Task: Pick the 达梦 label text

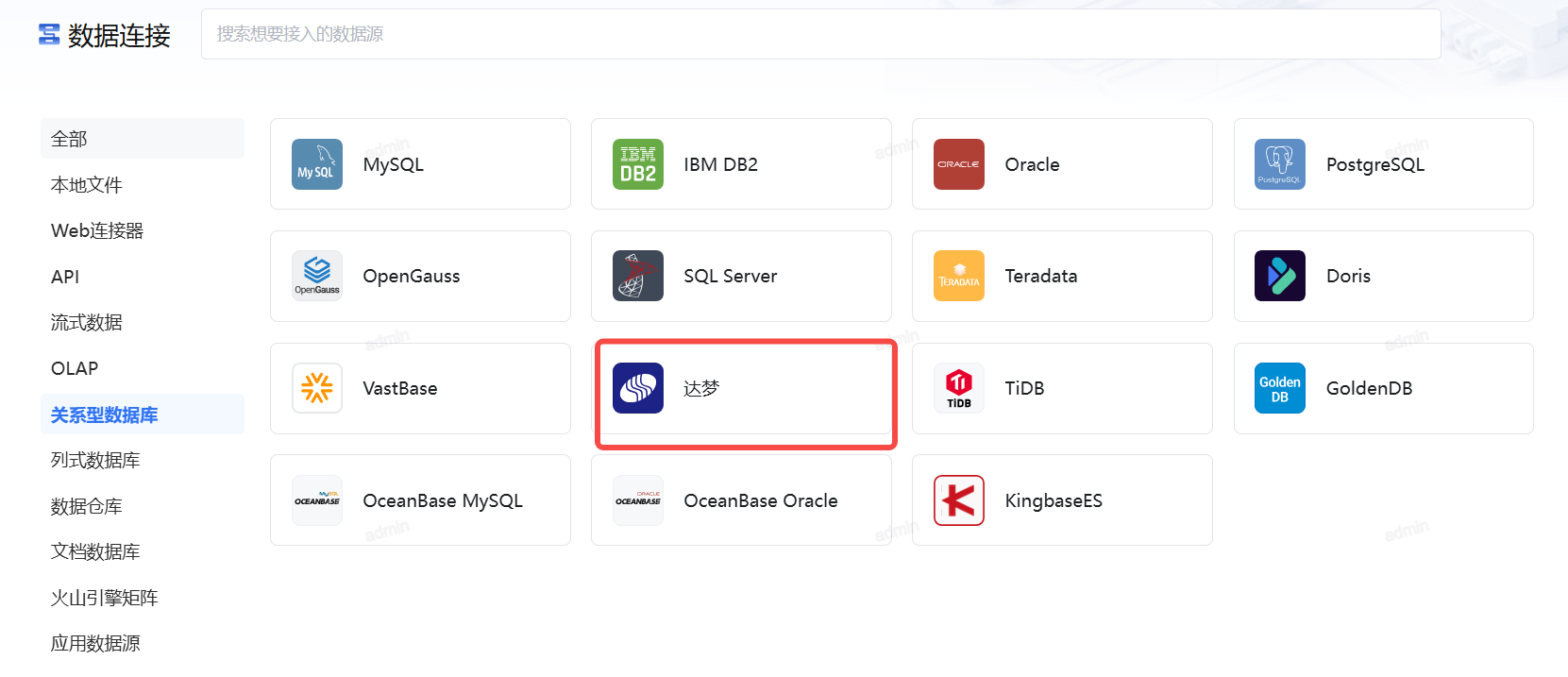Action: pos(701,388)
